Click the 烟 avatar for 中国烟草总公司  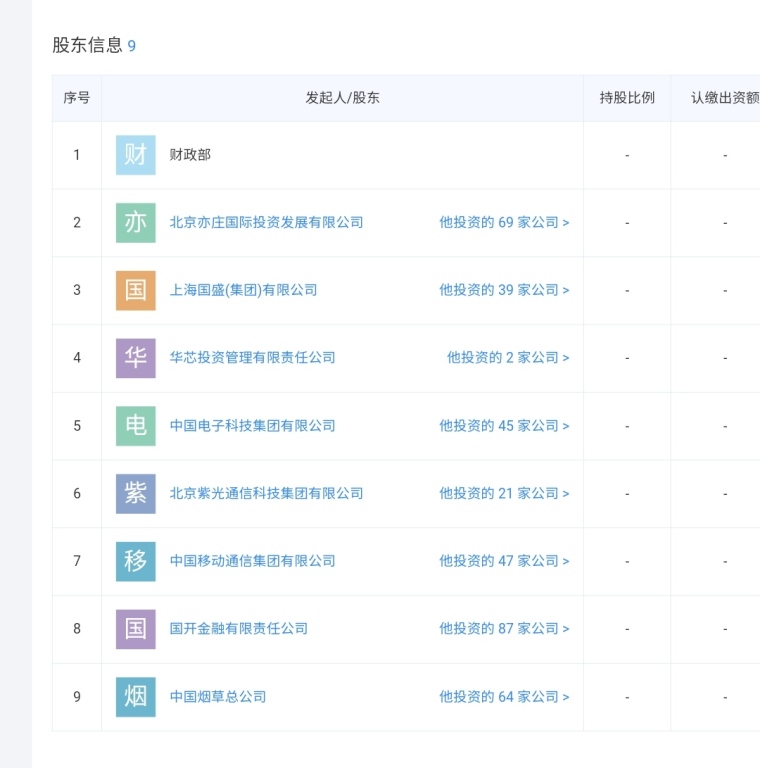[136, 697]
